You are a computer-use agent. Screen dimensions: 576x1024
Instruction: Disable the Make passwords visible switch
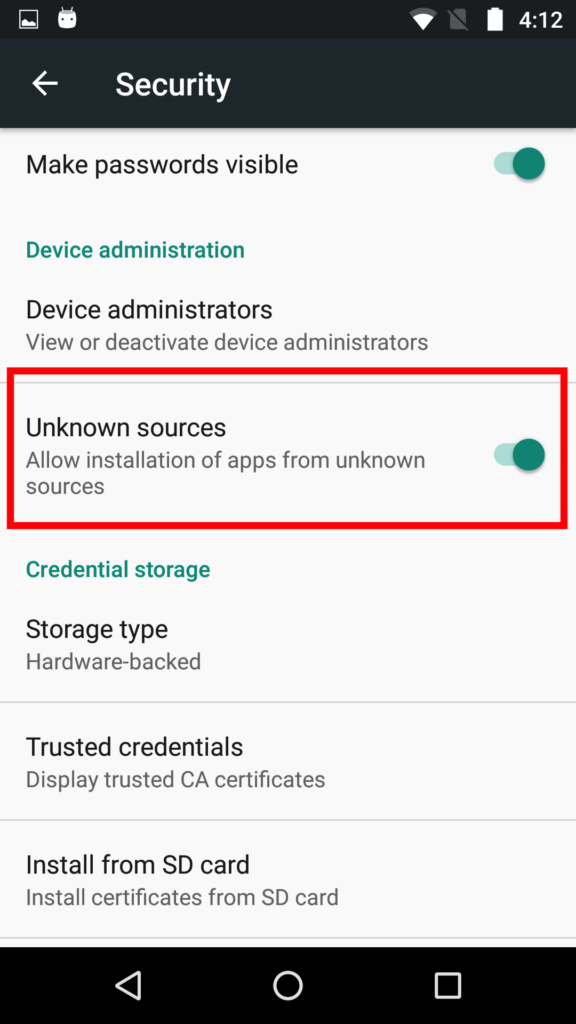[x=519, y=164]
